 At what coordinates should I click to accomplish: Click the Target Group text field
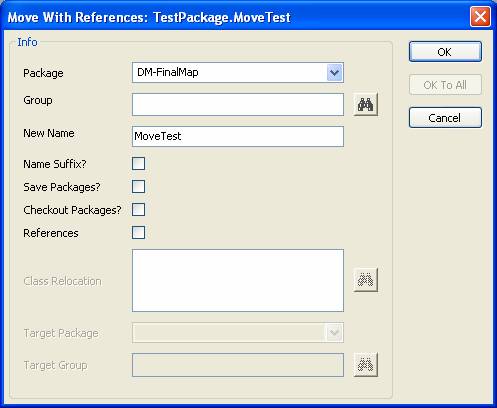click(238, 365)
